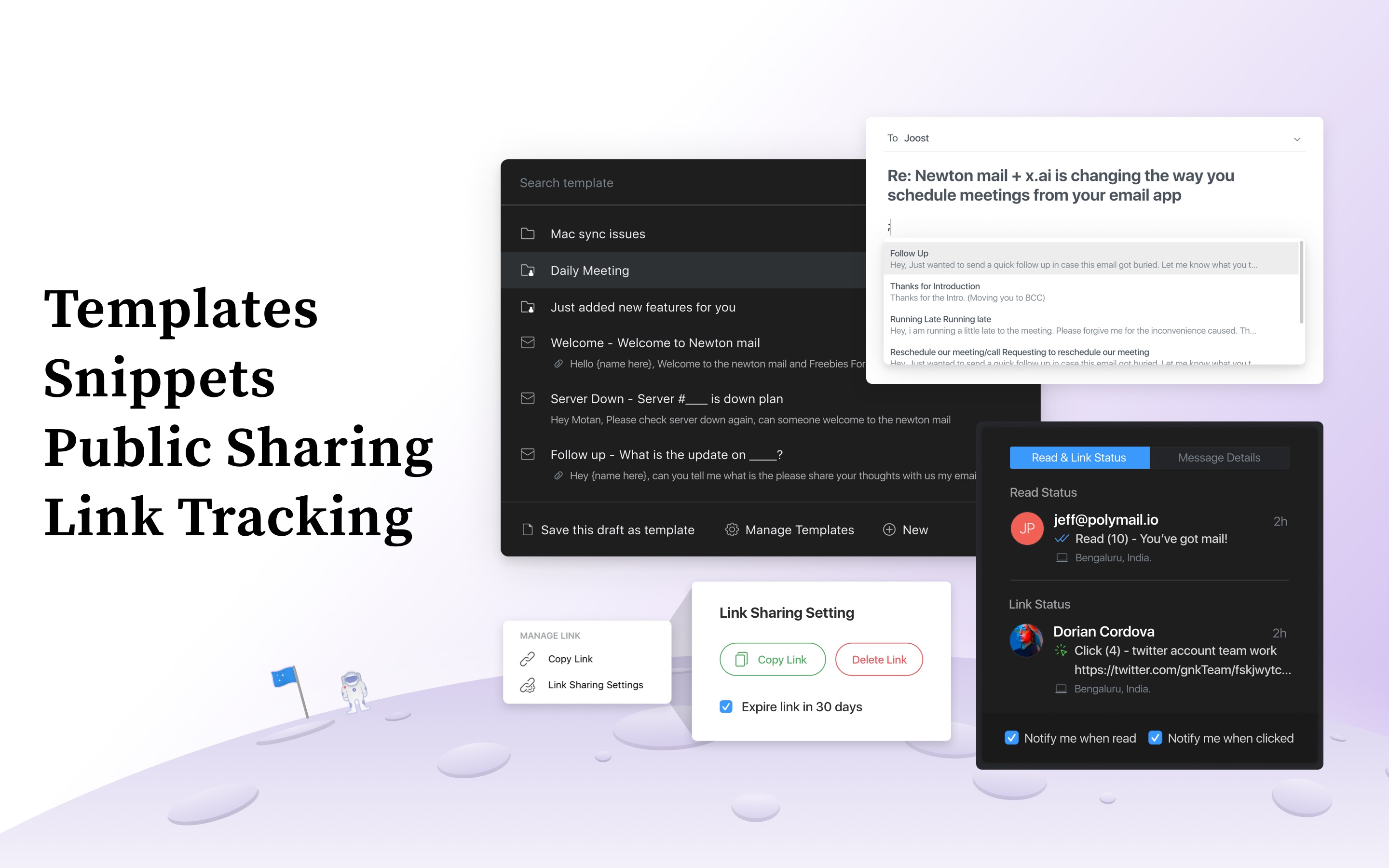
Task: Enable Notify me when clicked checkbox
Action: click(1156, 737)
